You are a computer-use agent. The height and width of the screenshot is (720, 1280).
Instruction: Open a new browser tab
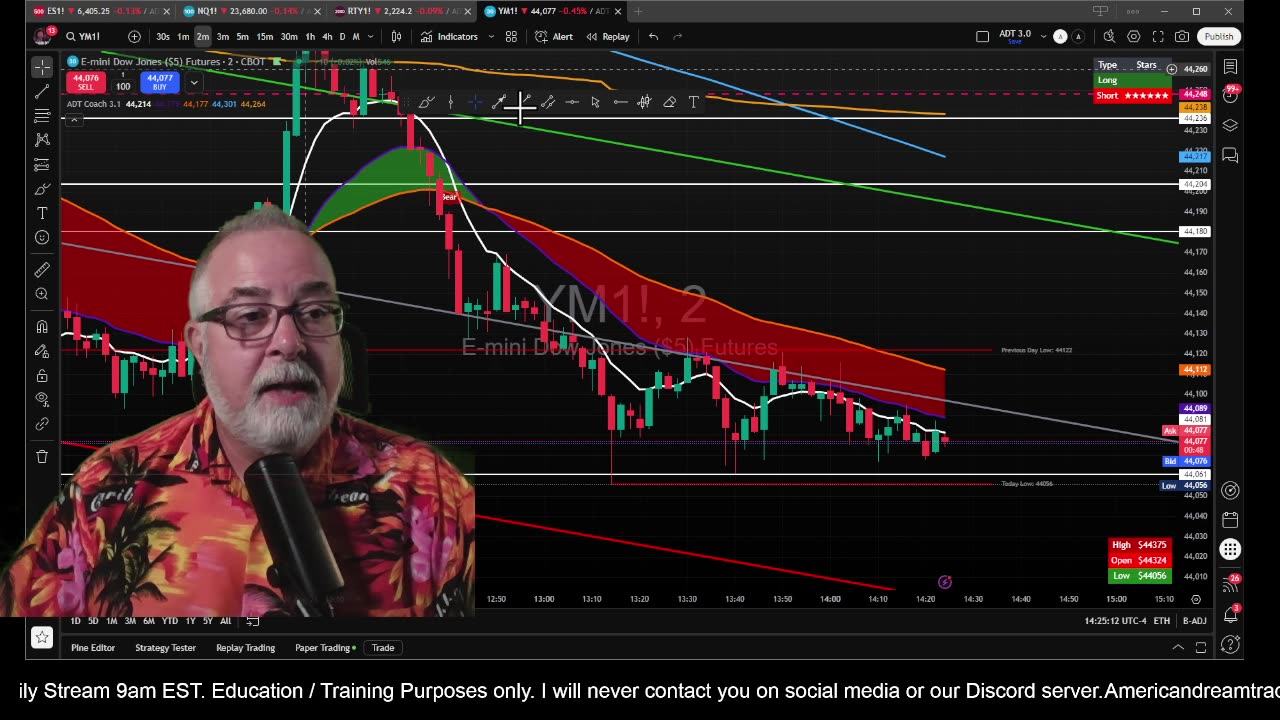click(x=638, y=11)
